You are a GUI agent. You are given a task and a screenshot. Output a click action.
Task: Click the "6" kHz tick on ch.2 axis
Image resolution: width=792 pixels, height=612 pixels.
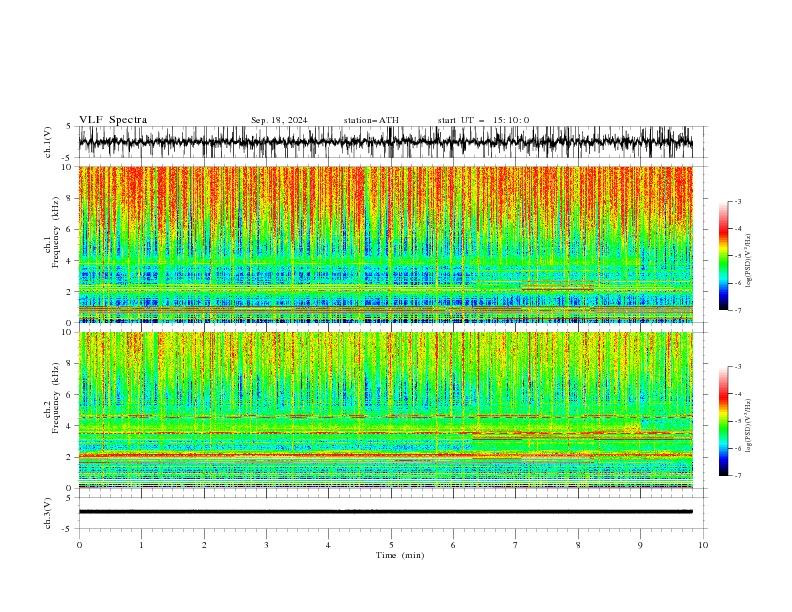click(70, 395)
